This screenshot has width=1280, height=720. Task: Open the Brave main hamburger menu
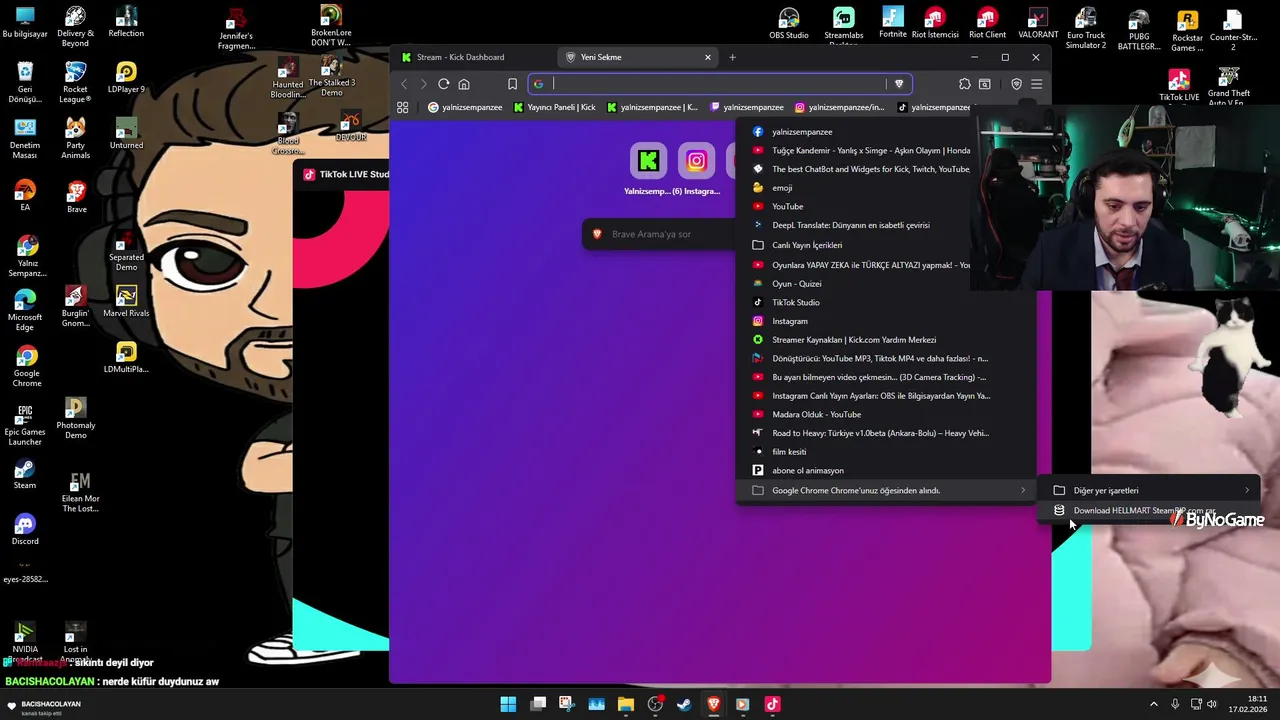pyautogui.click(x=1037, y=84)
